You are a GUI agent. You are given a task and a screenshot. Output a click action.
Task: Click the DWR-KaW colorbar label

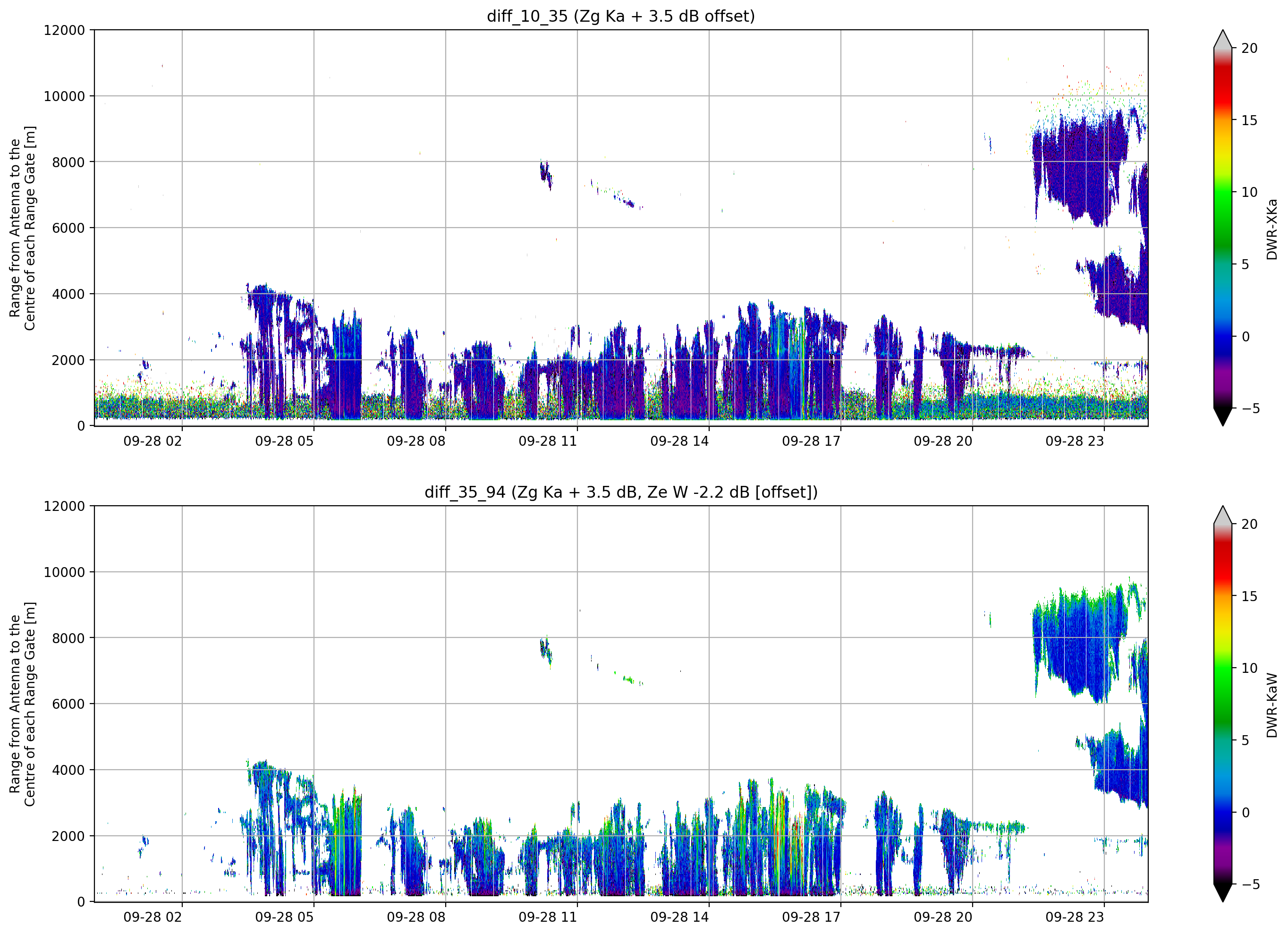(1271, 705)
